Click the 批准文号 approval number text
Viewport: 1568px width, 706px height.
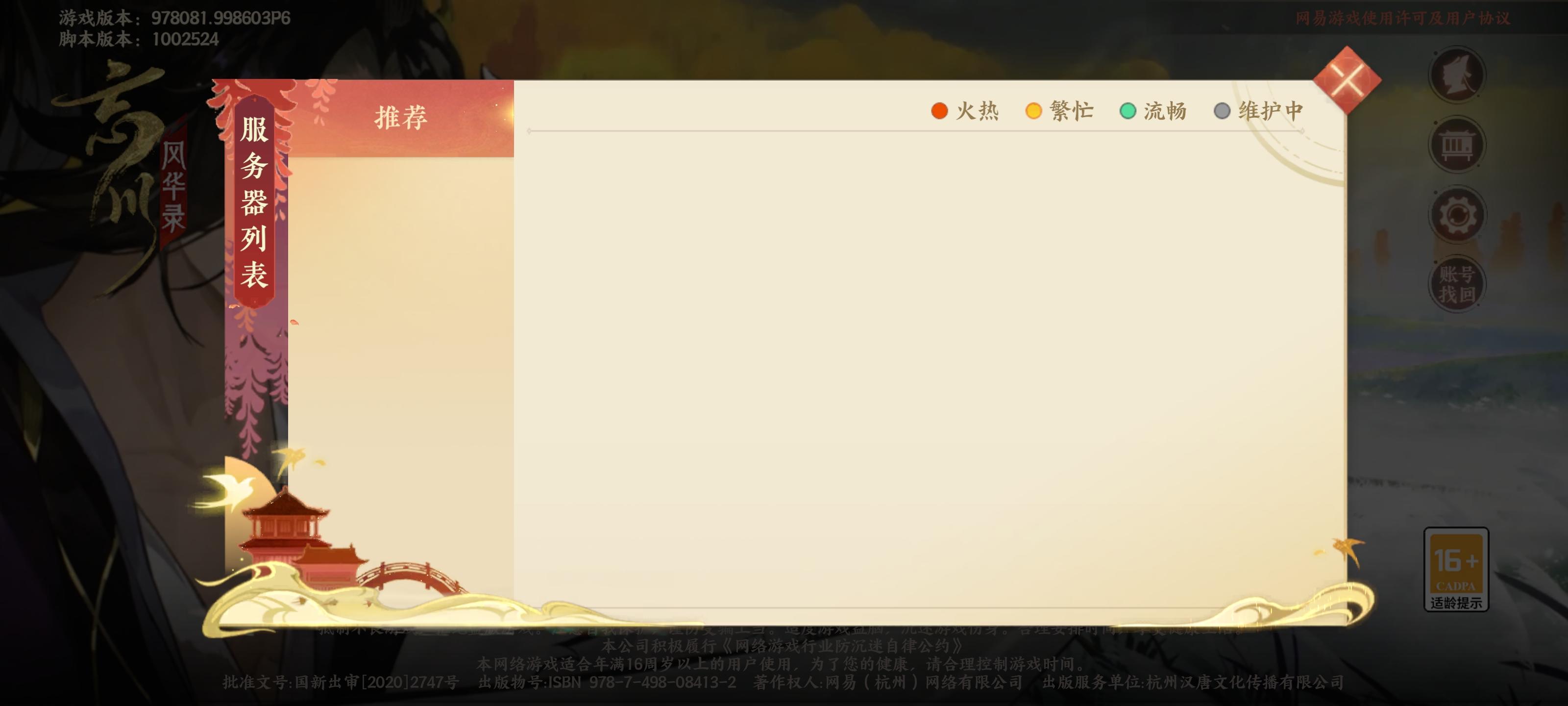341,682
